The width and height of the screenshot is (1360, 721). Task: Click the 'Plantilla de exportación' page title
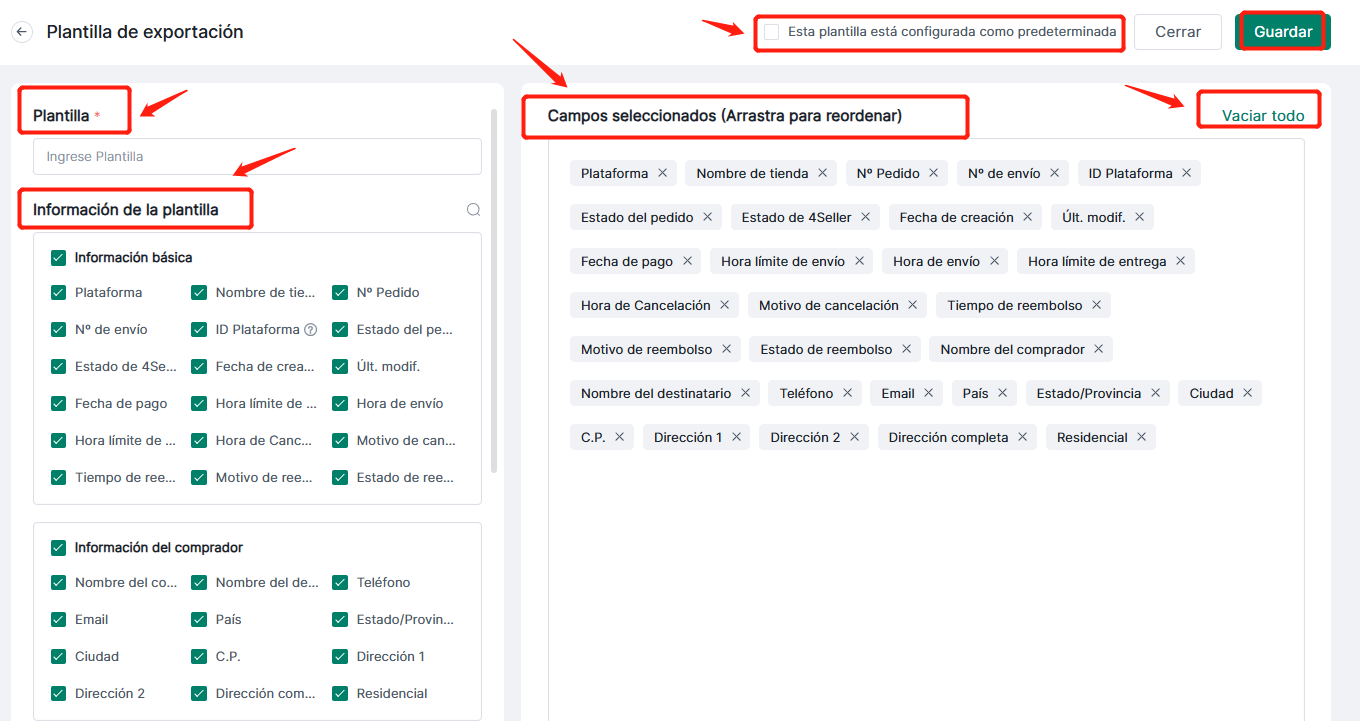pos(145,32)
